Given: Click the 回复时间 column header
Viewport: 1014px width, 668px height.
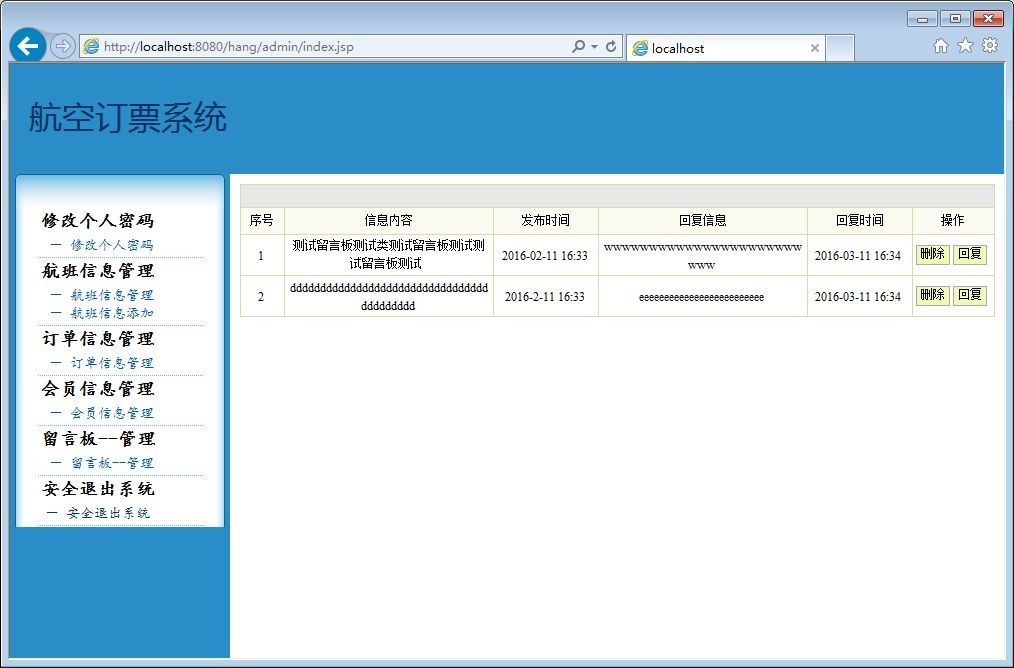Looking at the screenshot, I should (x=859, y=221).
